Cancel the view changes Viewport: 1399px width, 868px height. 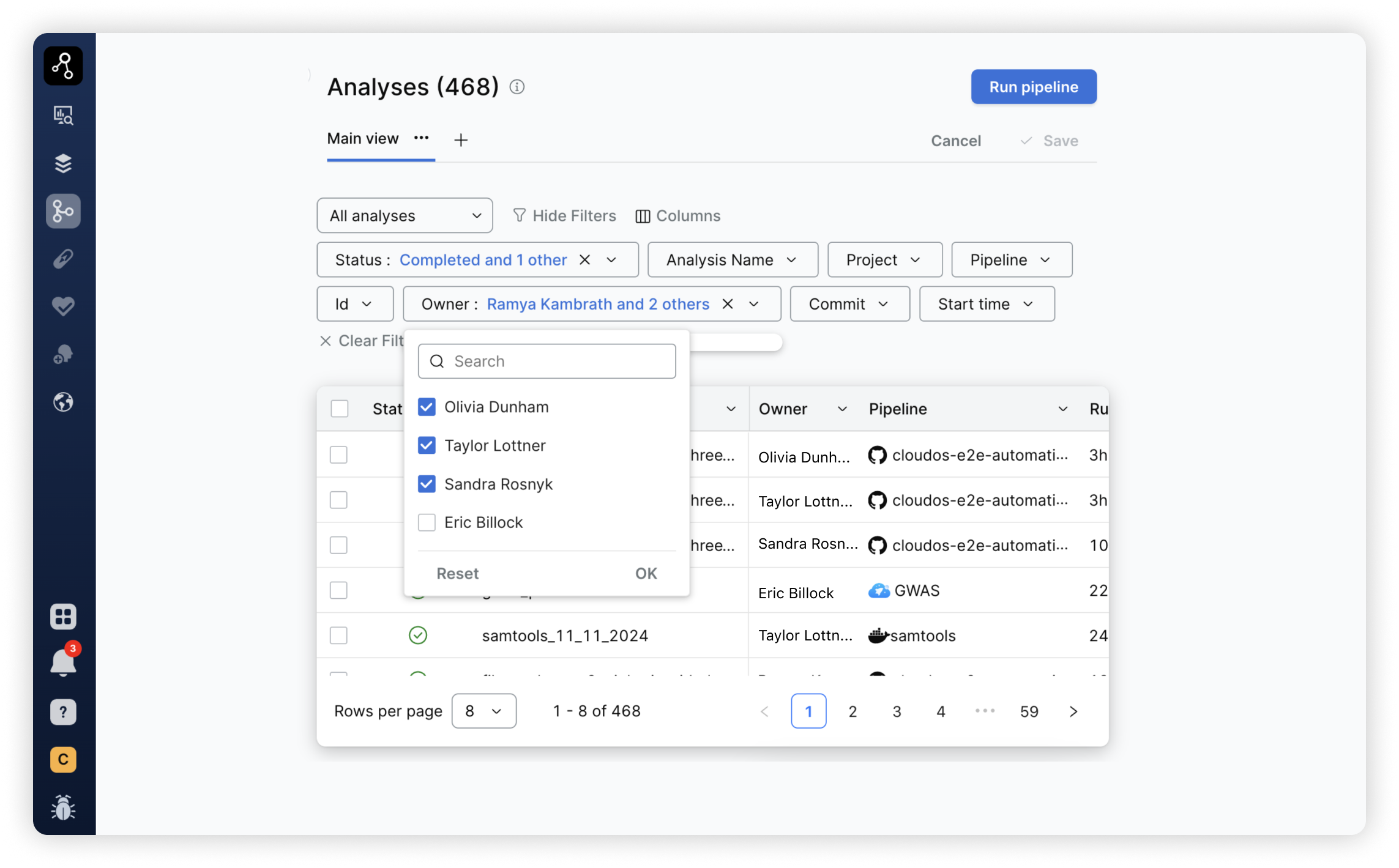coord(956,141)
